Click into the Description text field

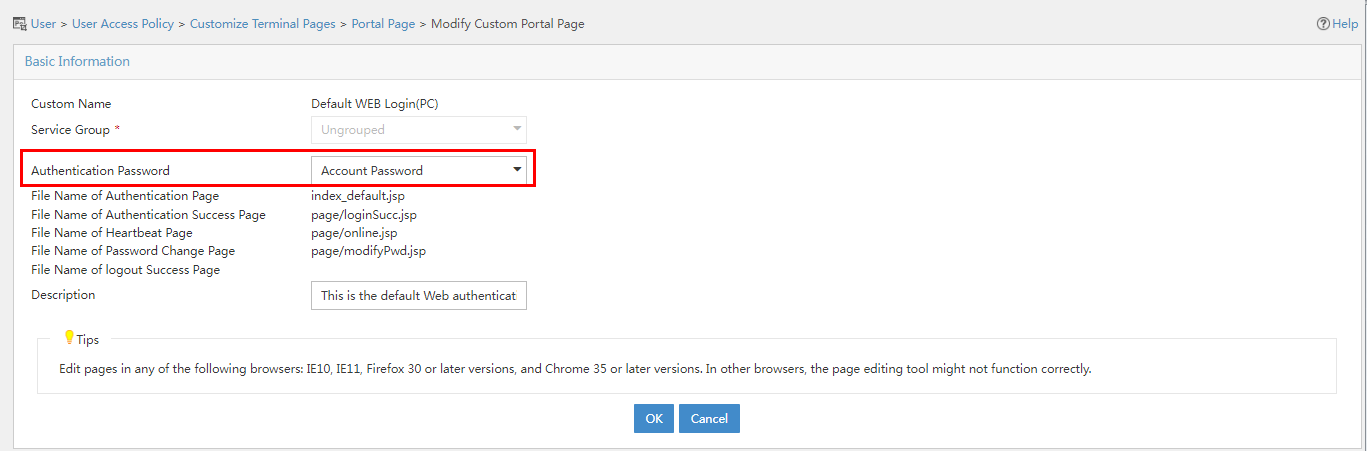coord(419,296)
